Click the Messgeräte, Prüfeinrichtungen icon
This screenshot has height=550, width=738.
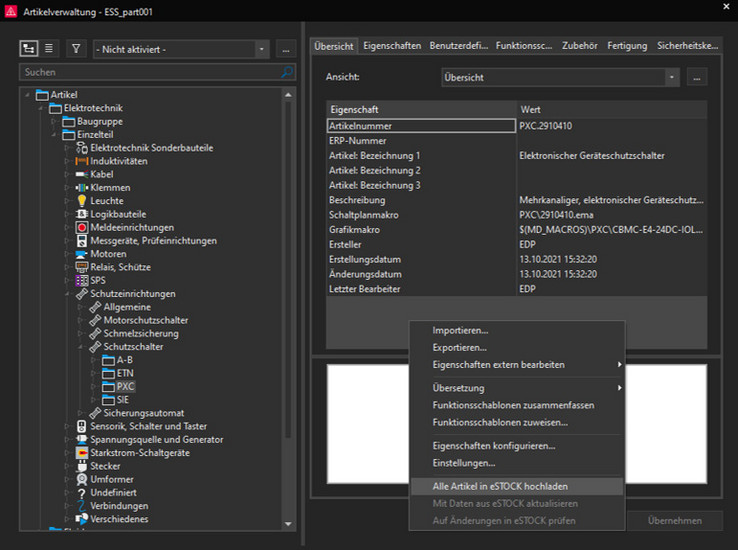pos(82,241)
